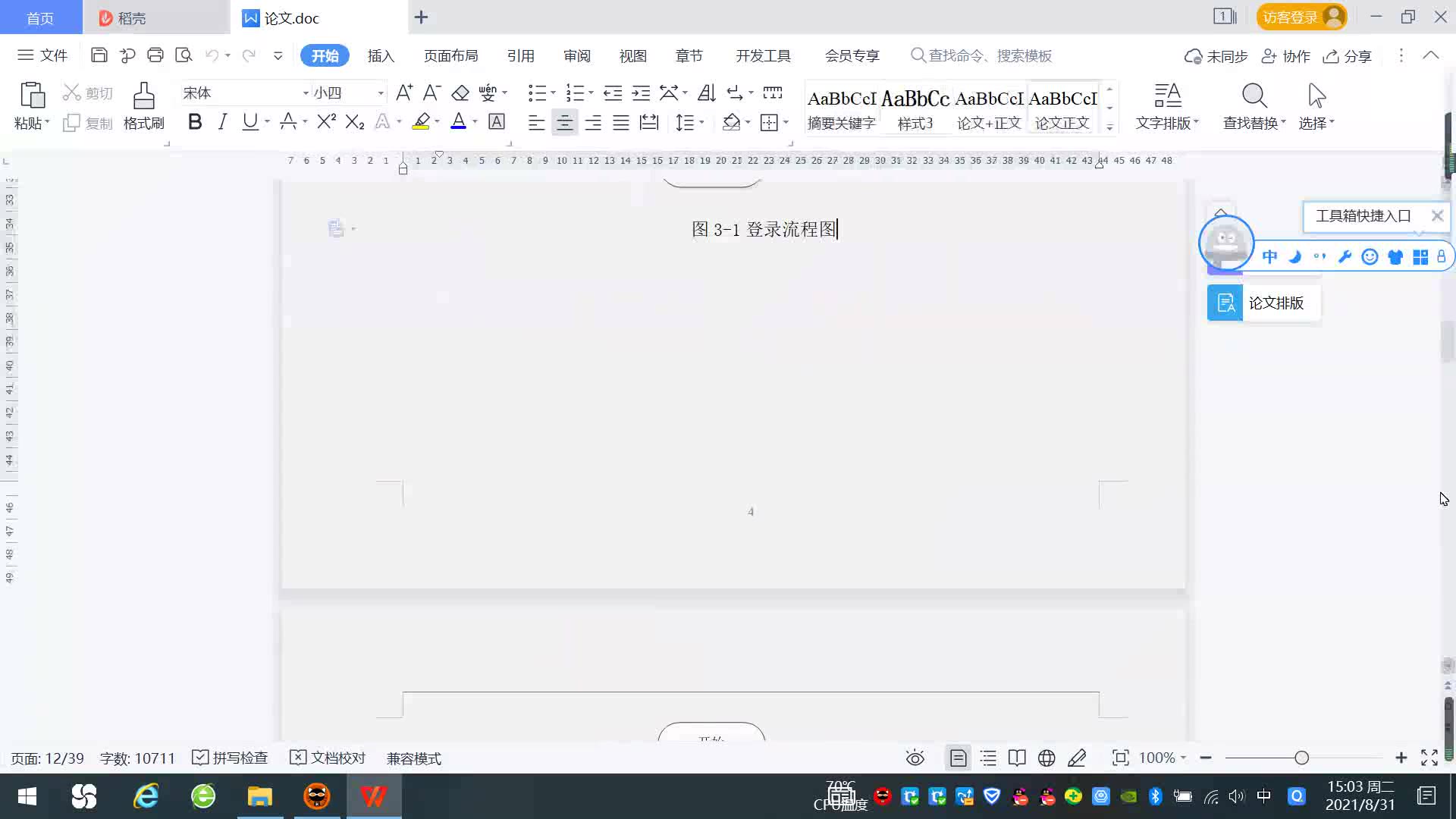Click 协作 collaborate button

1285,56
